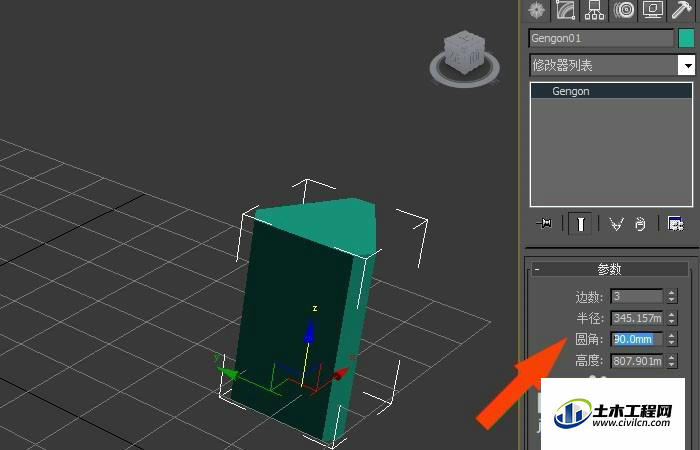Select the Gengon entry in modifier stack
This screenshot has width=700, height=450.
612,91
